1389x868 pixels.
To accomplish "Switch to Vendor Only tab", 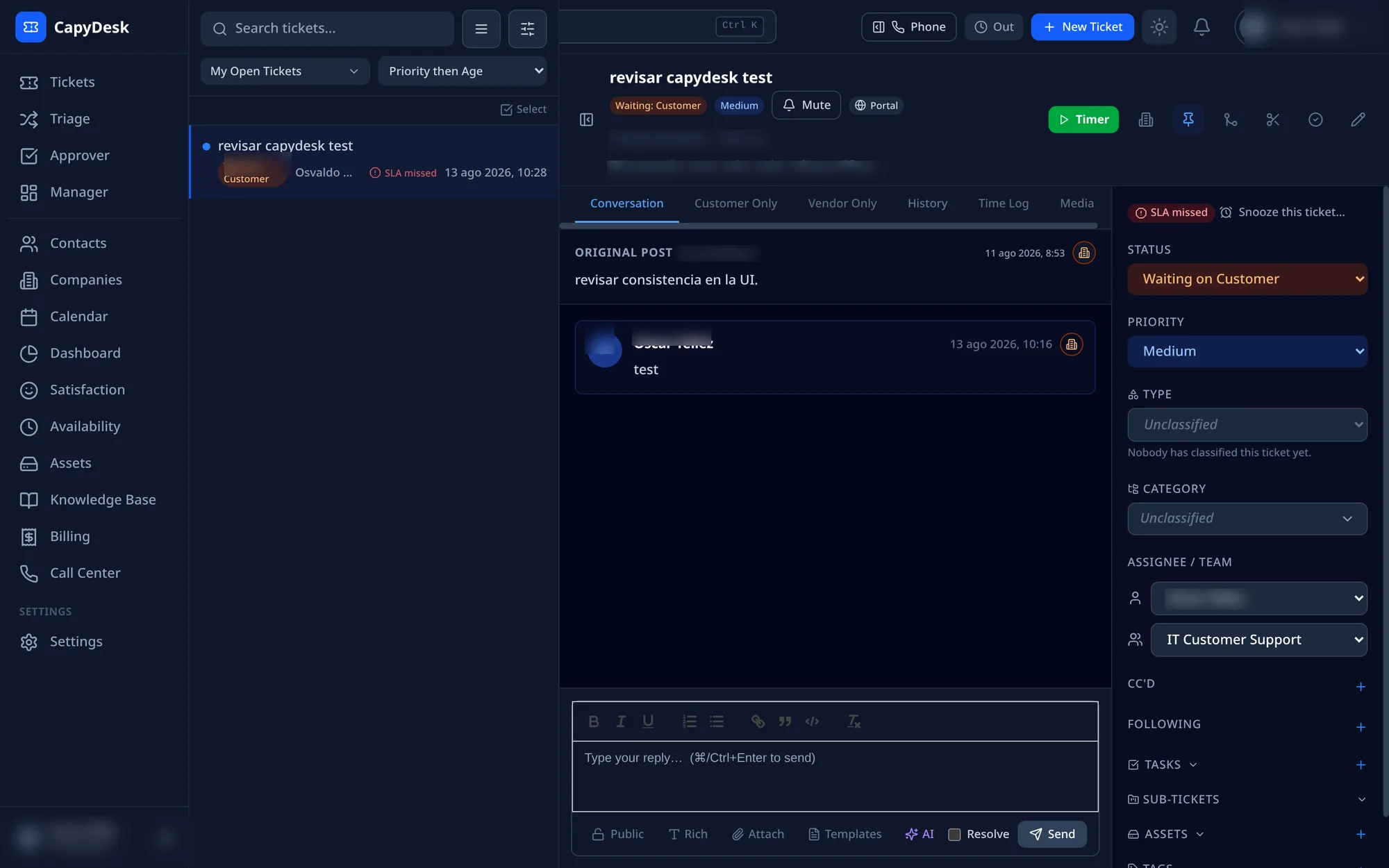I will click(x=842, y=203).
